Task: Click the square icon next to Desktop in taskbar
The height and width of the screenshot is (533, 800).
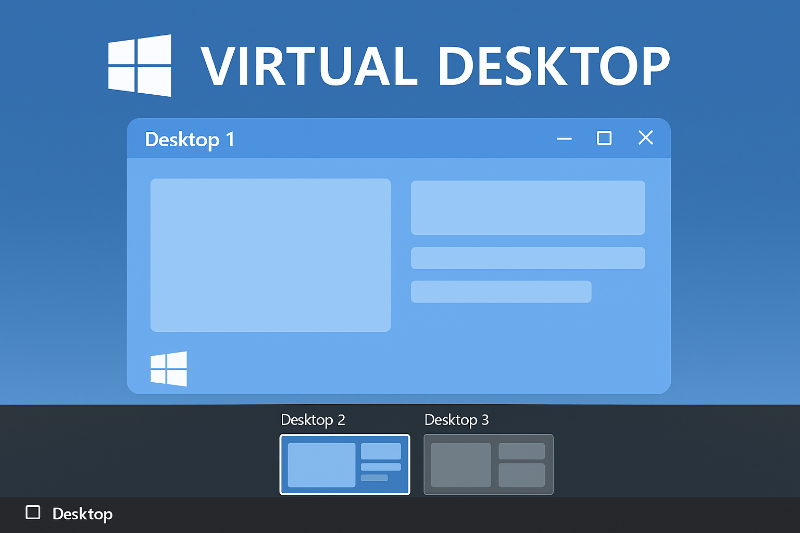Action: pyautogui.click(x=33, y=512)
